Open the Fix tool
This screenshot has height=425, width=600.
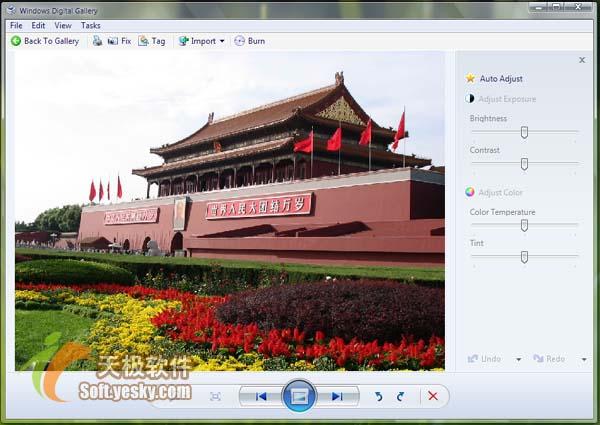click(119, 41)
